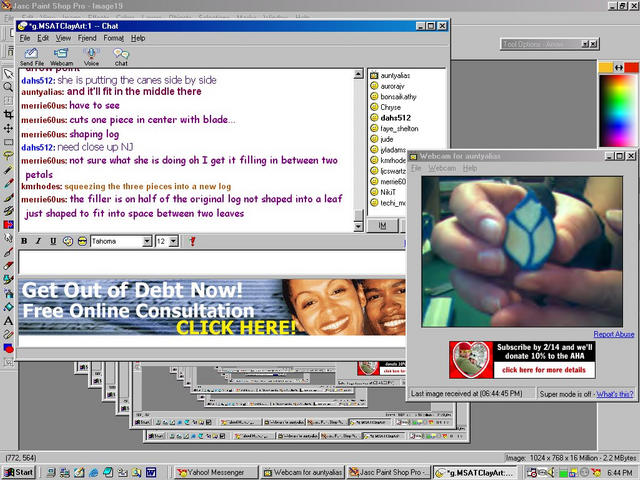Screen dimensions: 640x480
Task: Open the emoticon smiley picker
Action: [82, 241]
